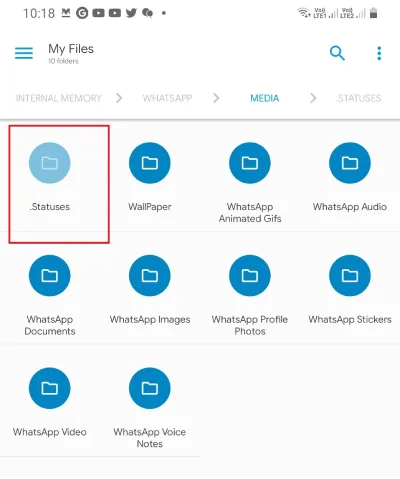Tap the My Files title
Image resolution: width=400 pixels, height=479 pixels.
(71, 49)
